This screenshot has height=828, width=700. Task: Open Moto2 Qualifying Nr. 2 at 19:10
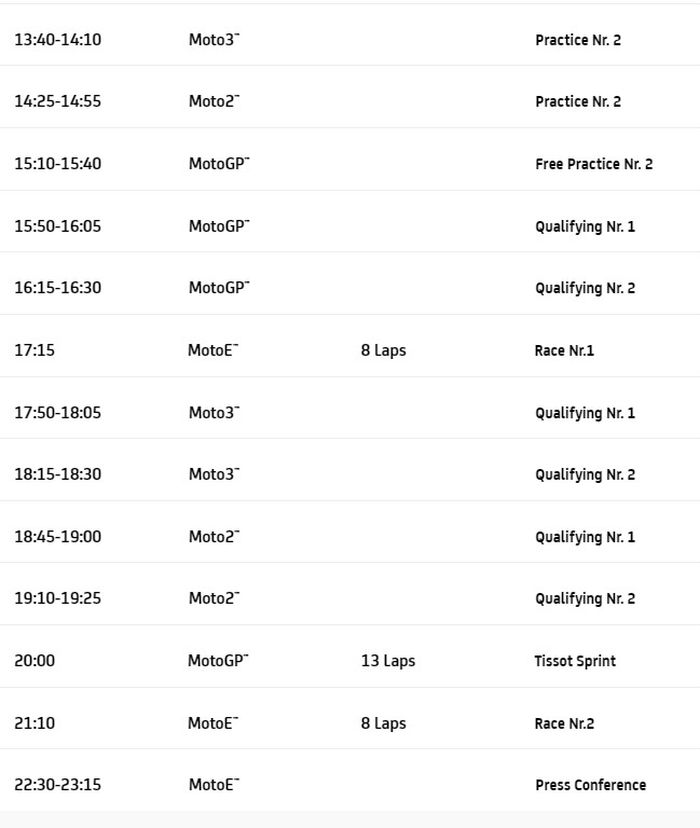(x=584, y=599)
